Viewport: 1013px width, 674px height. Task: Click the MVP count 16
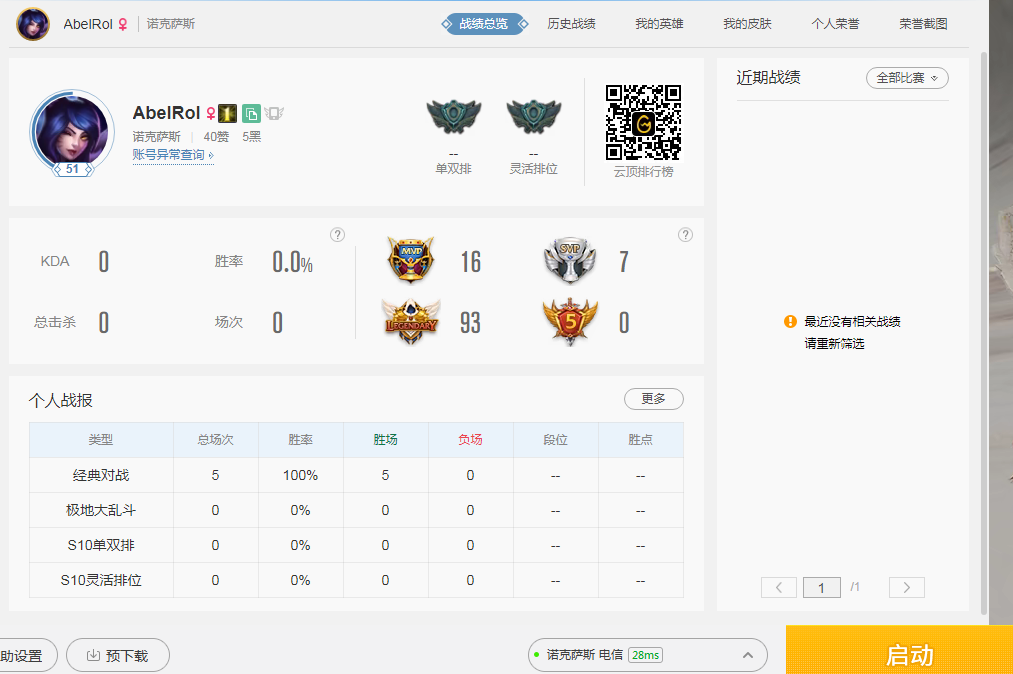[471, 262]
